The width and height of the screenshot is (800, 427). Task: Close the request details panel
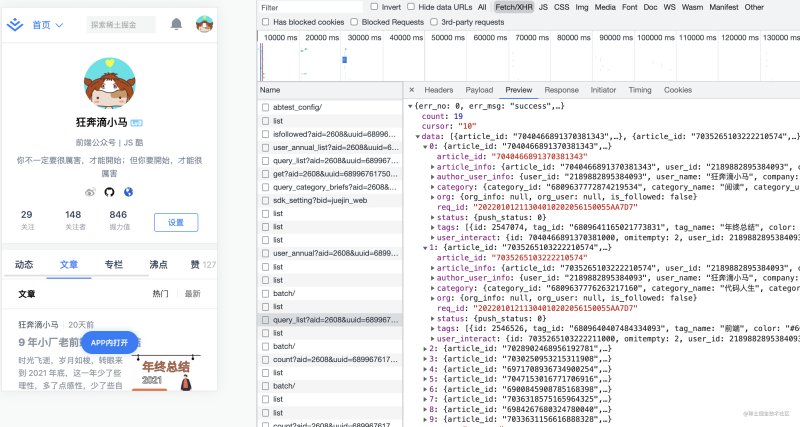(412, 90)
